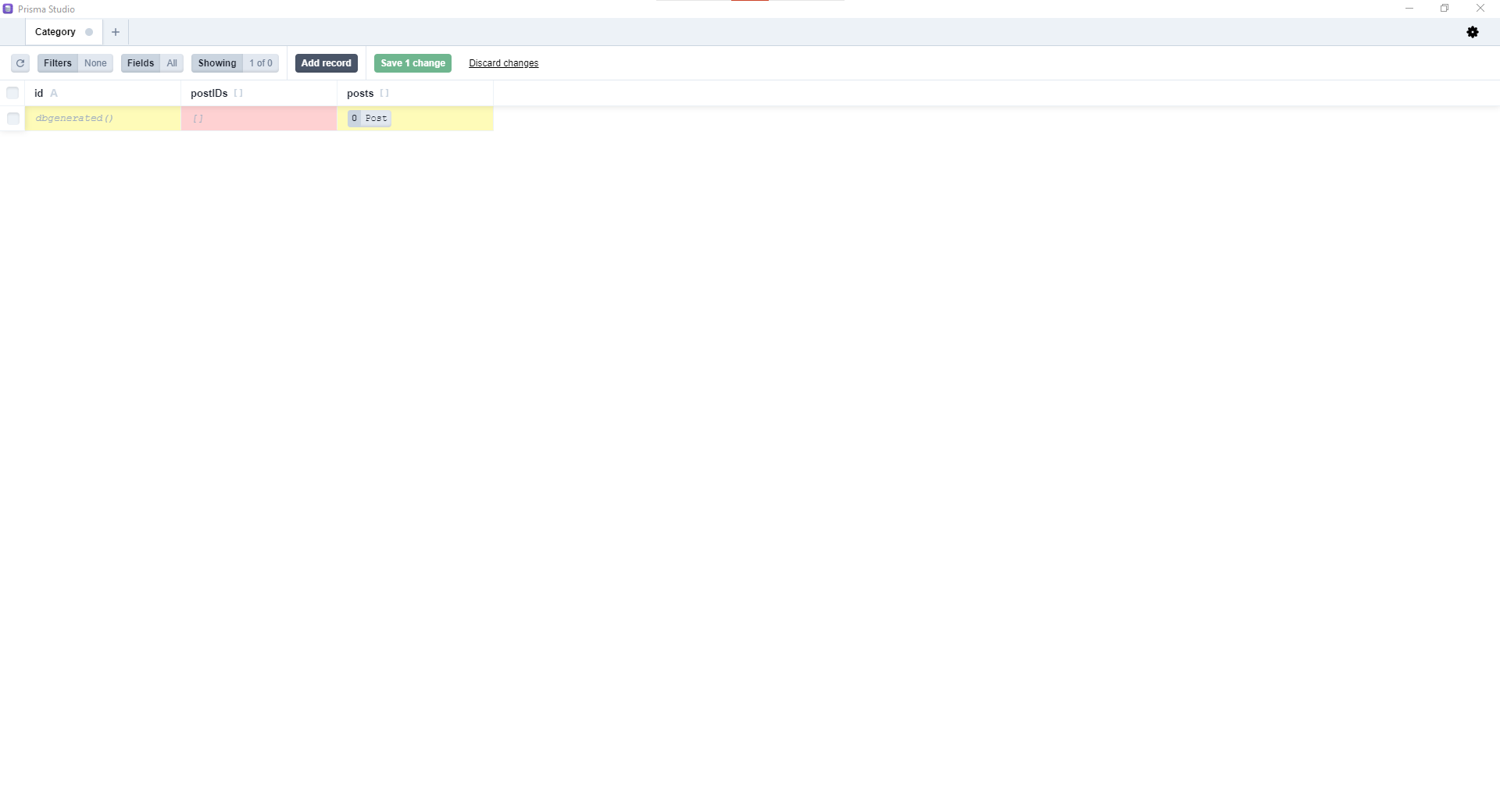Image resolution: width=1500 pixels, height=812 pixels.
Task: Click the green Save 1 change button
Action: pyautogui.click(x=412, y=63)
